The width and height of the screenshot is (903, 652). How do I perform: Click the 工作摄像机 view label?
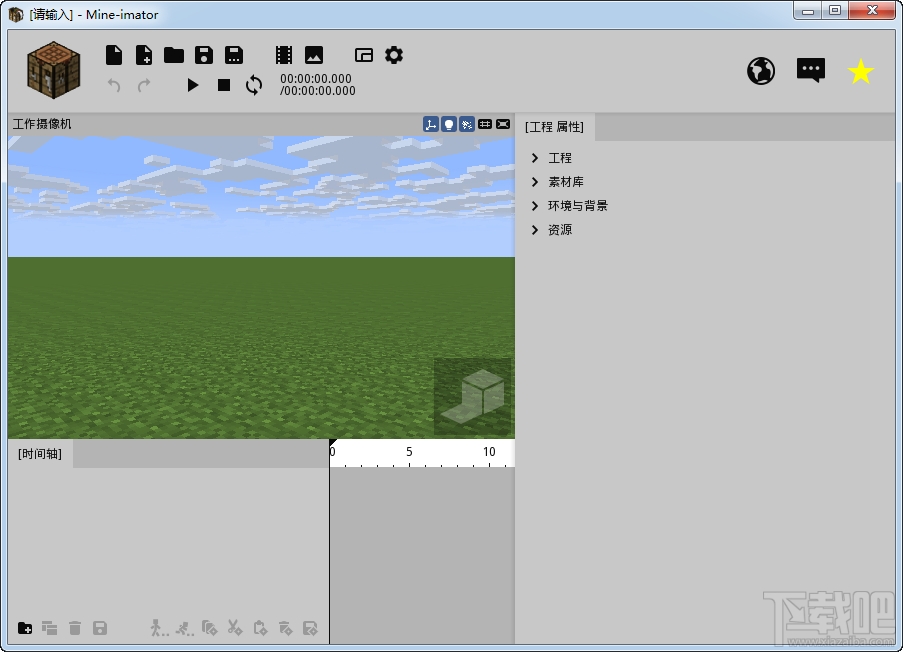[42, 124]
